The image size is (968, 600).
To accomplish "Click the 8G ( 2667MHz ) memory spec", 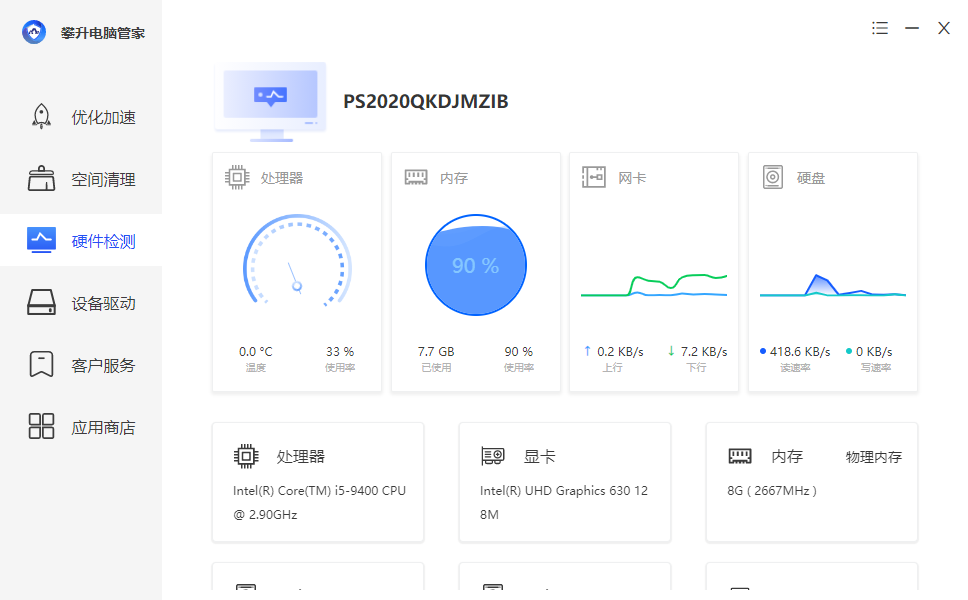I will pyautogui.click(x=772, y=491).
